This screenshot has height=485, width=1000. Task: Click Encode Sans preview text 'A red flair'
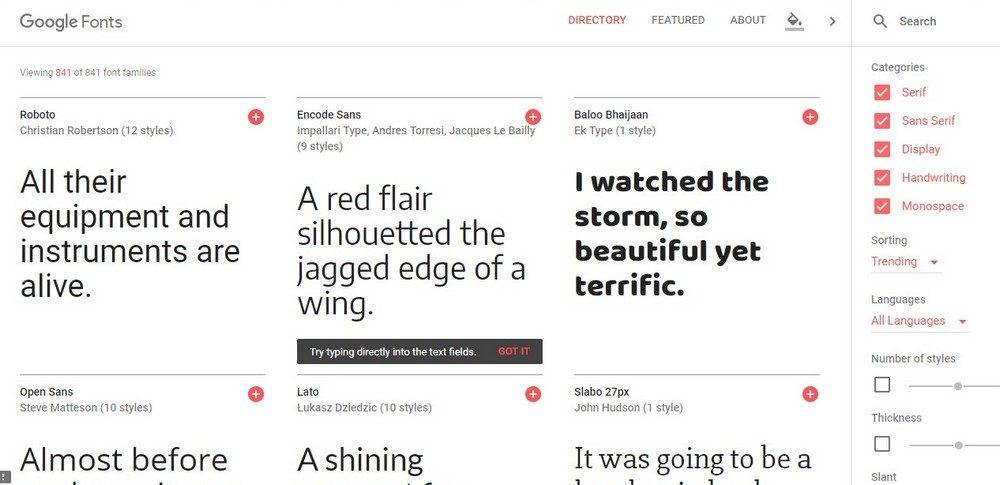pyautogui.click(x=412, y=251)
